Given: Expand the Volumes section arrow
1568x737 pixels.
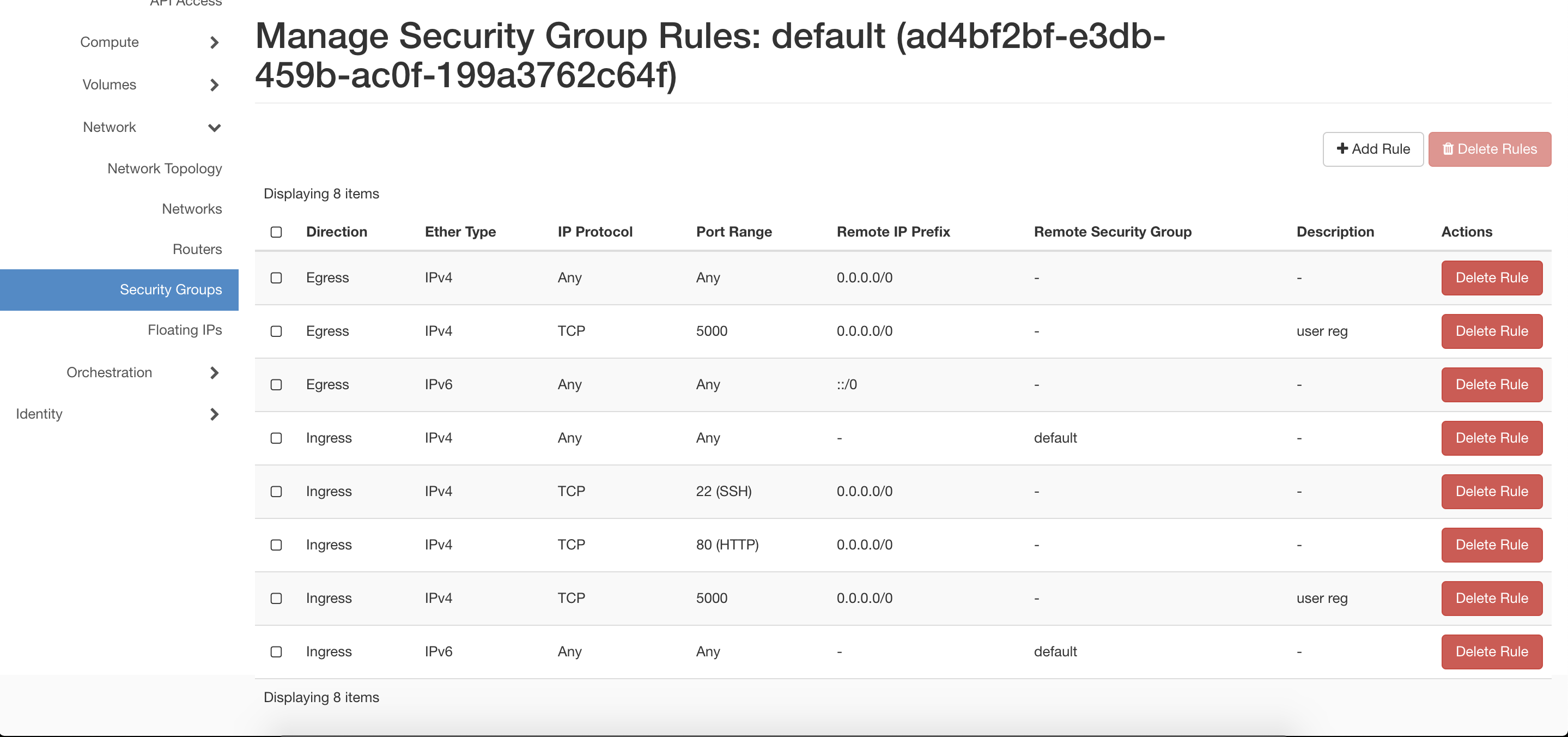Looking at the screenshot, I should [x=214, y=85].
